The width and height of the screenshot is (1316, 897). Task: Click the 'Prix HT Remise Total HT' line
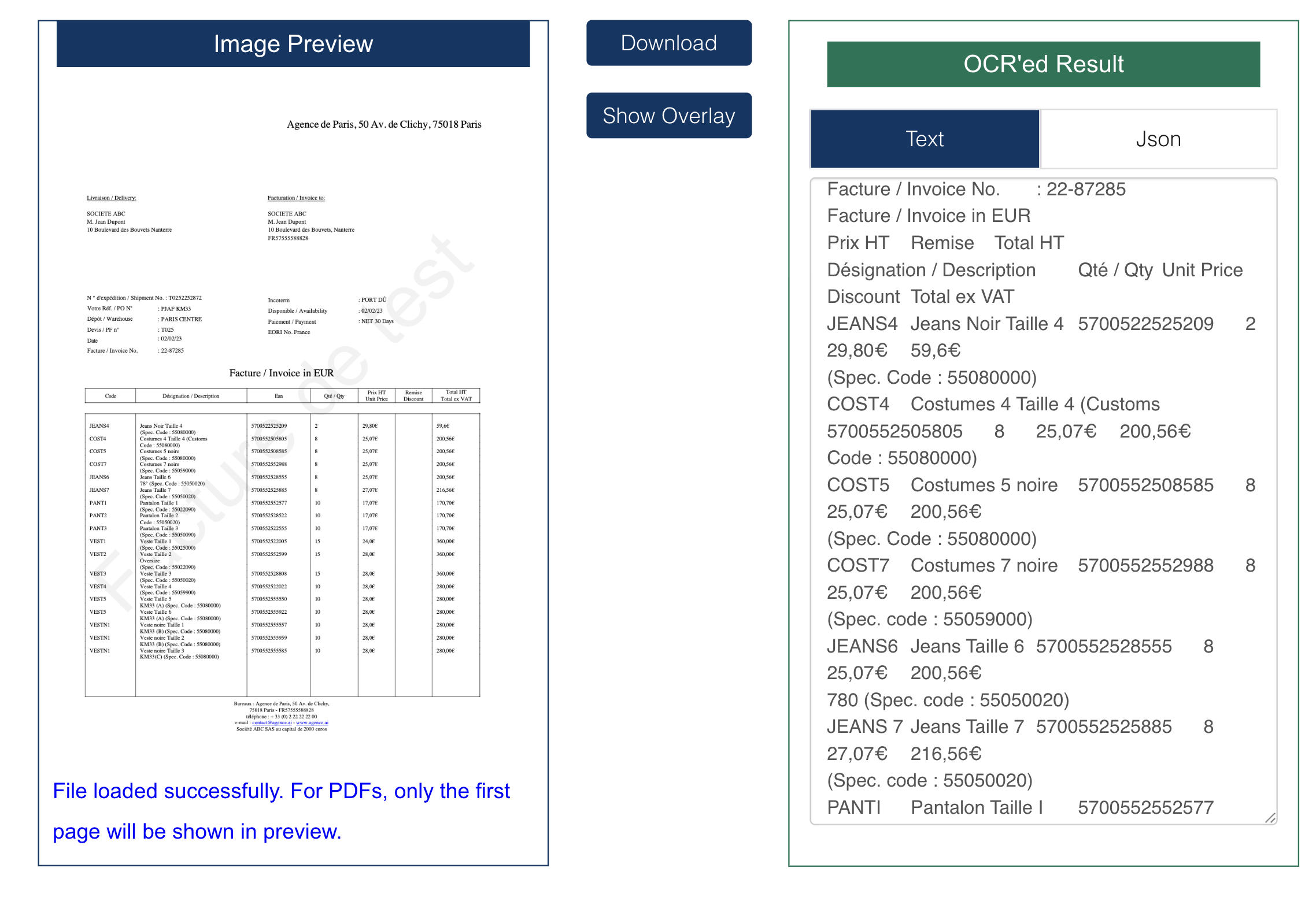(x=945, y=243)
